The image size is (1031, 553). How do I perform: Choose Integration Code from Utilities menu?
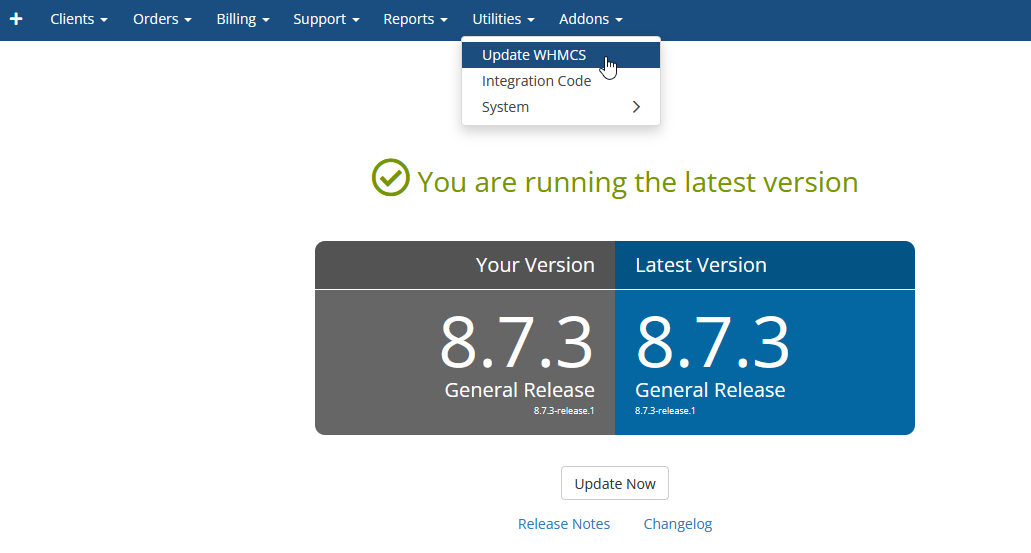561,81
